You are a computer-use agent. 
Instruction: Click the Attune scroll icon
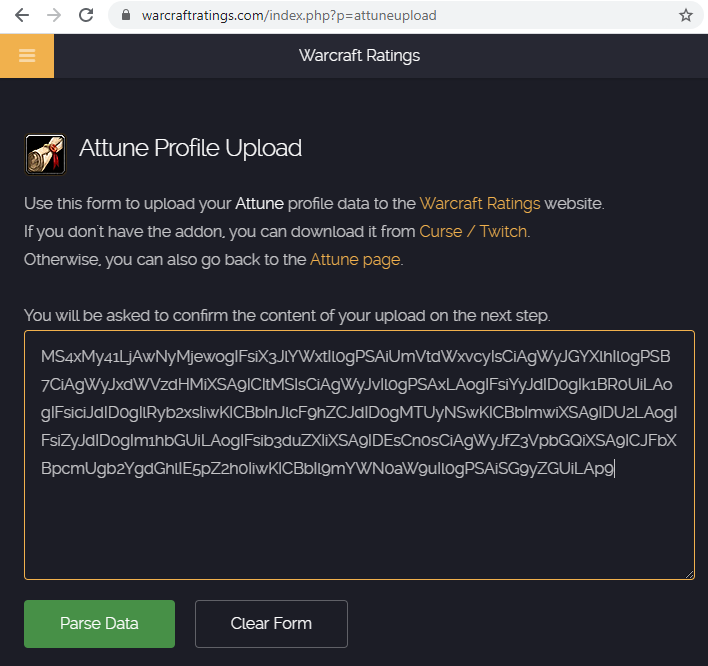[45, 154]
